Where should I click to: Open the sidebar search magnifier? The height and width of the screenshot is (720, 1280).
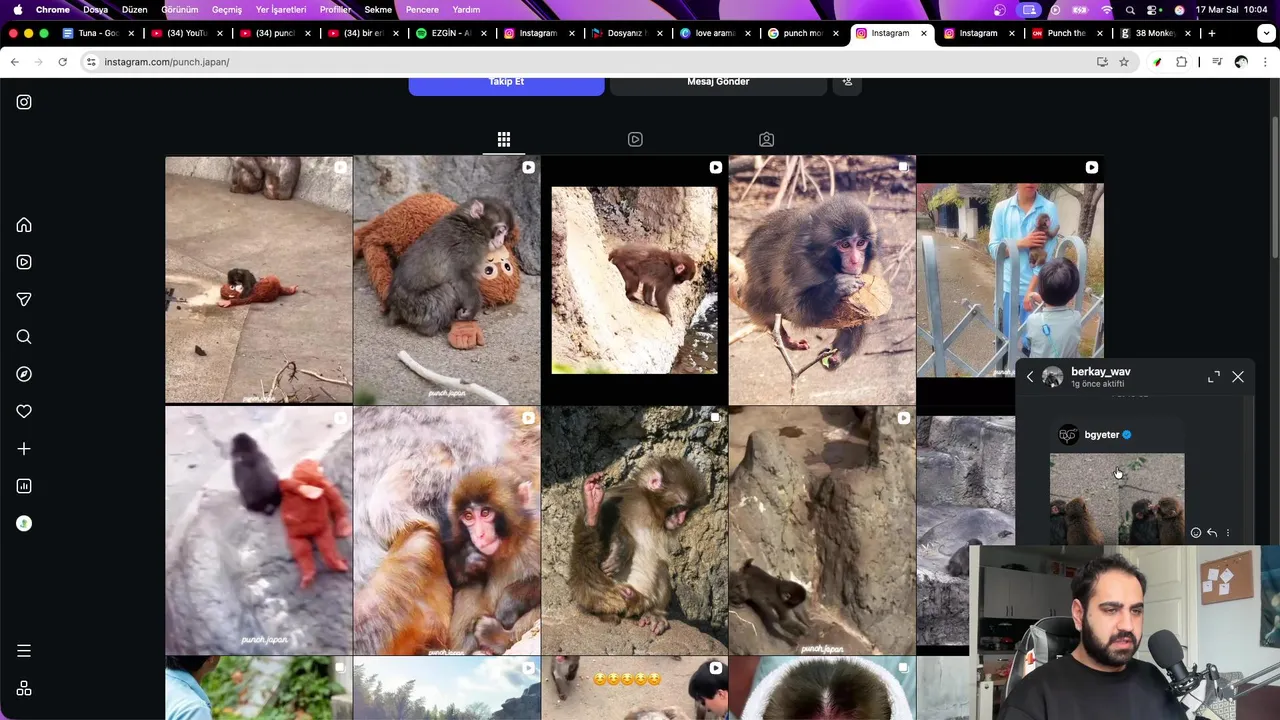click(24, 337)
